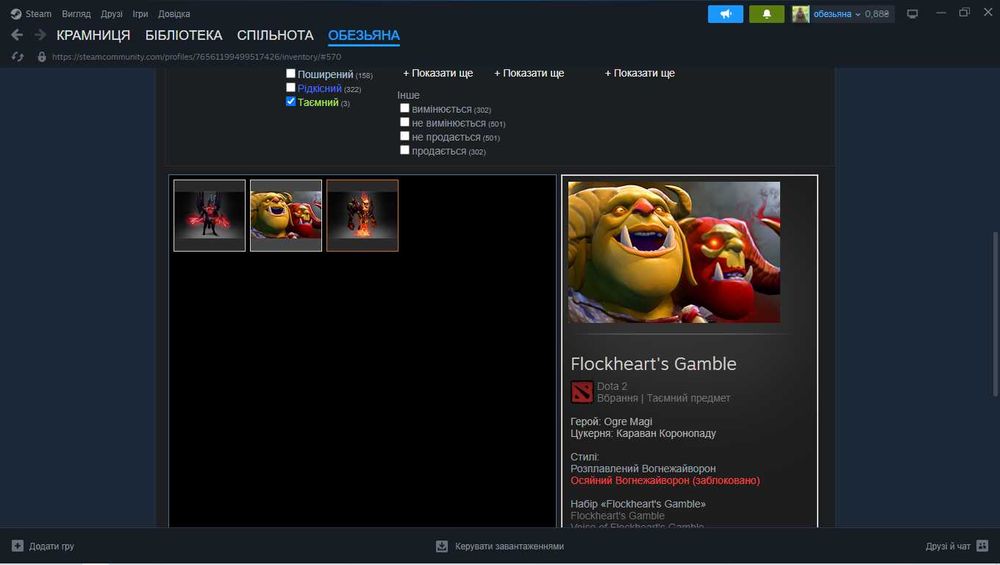Expand first Показати ще filter list
This screenshot has width=1000, height=565.
(x=438, y=73)
